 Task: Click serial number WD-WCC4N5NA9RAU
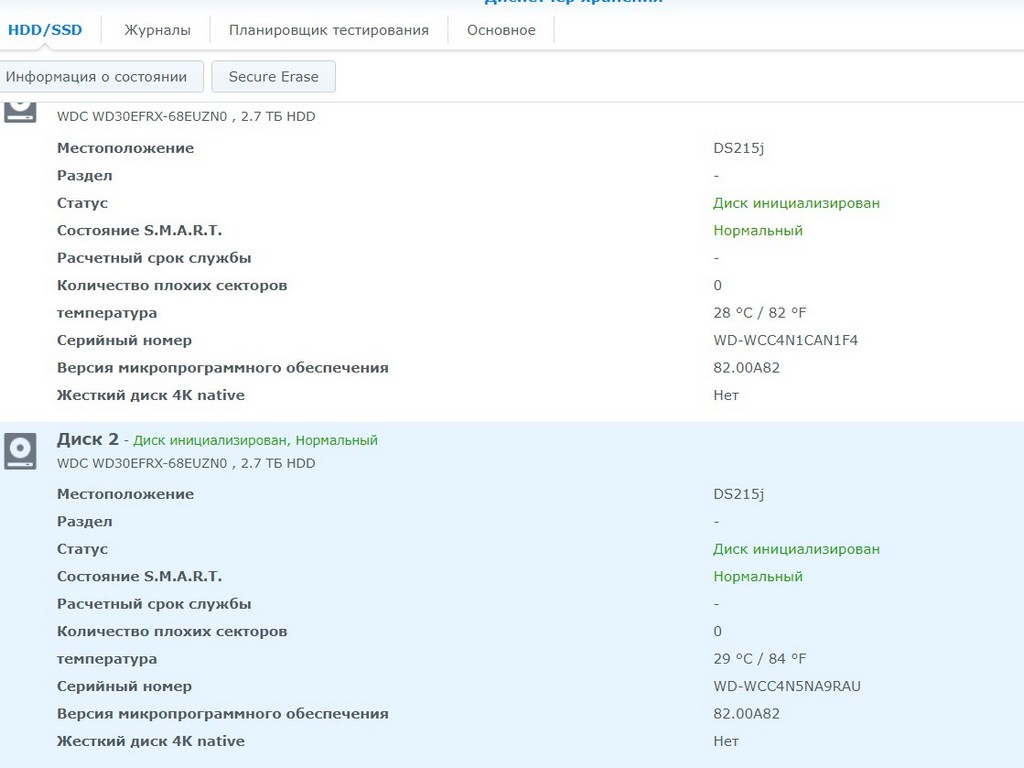pyautogui.click(x=786, y=686)
